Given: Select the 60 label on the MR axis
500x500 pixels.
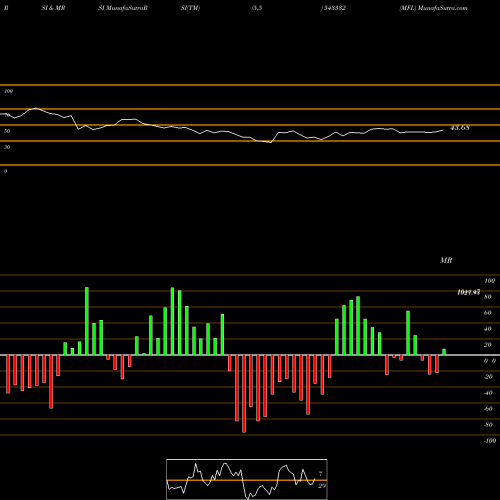Looking at the screenshot, I should (x=488, y=313).
